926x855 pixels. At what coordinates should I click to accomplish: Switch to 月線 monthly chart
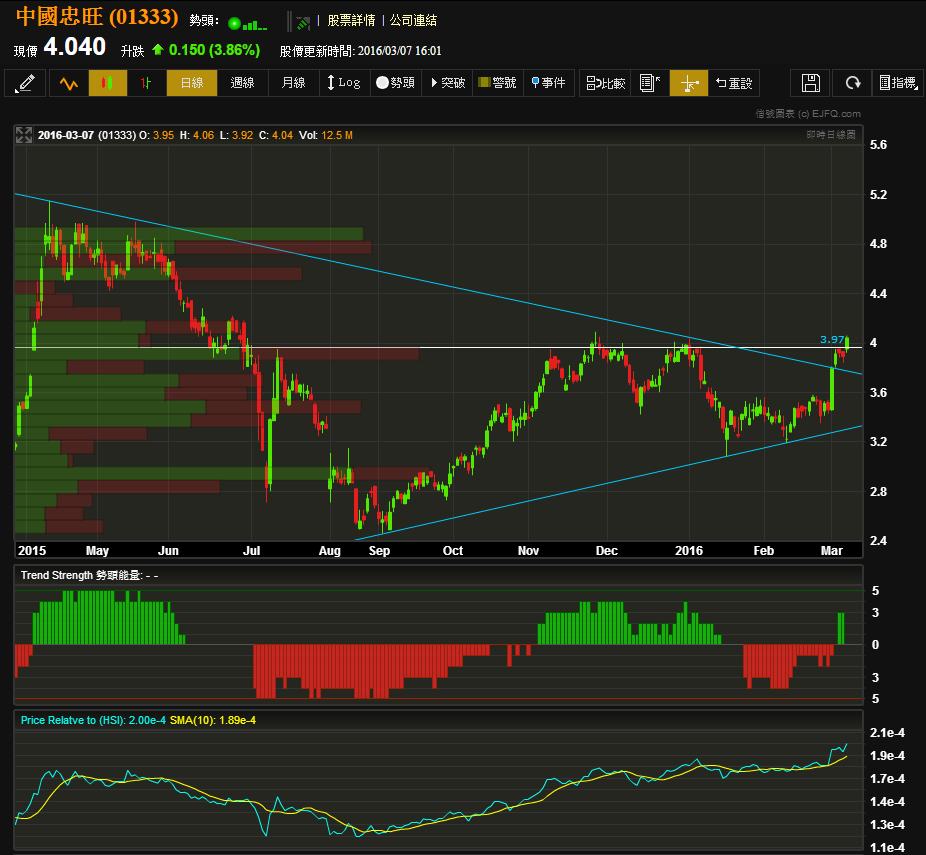293,83
